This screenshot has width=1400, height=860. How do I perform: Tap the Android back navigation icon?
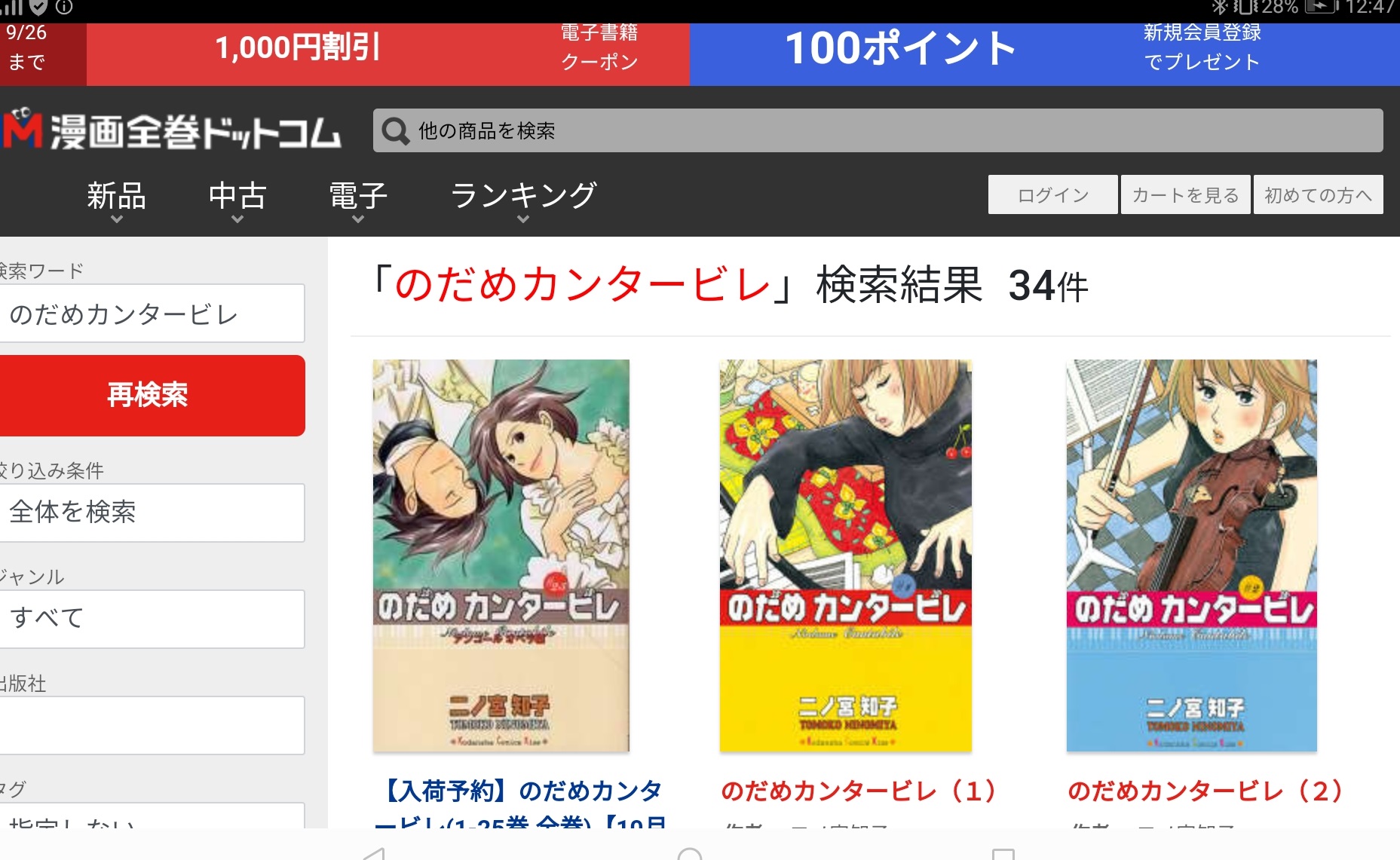pyautogui.click(x=373, y=853)
